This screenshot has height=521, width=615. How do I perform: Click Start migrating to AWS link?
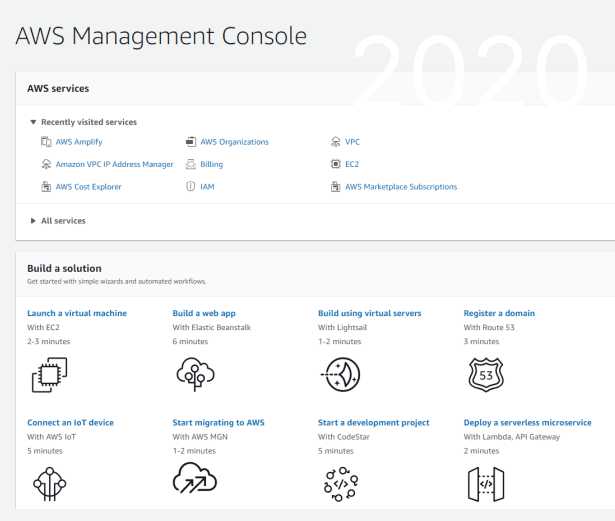coord(218,423)
